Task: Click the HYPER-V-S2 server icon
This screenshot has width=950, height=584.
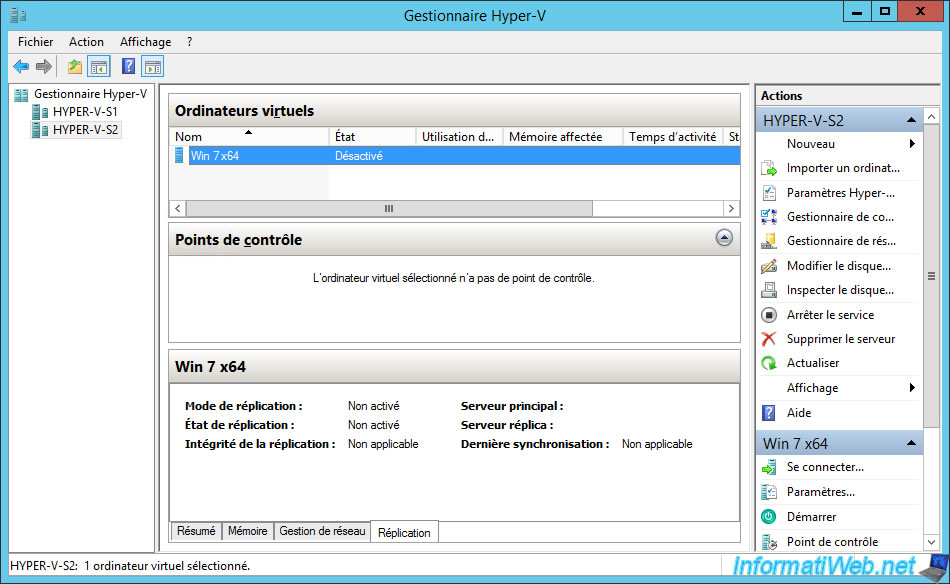Action: 40,130
